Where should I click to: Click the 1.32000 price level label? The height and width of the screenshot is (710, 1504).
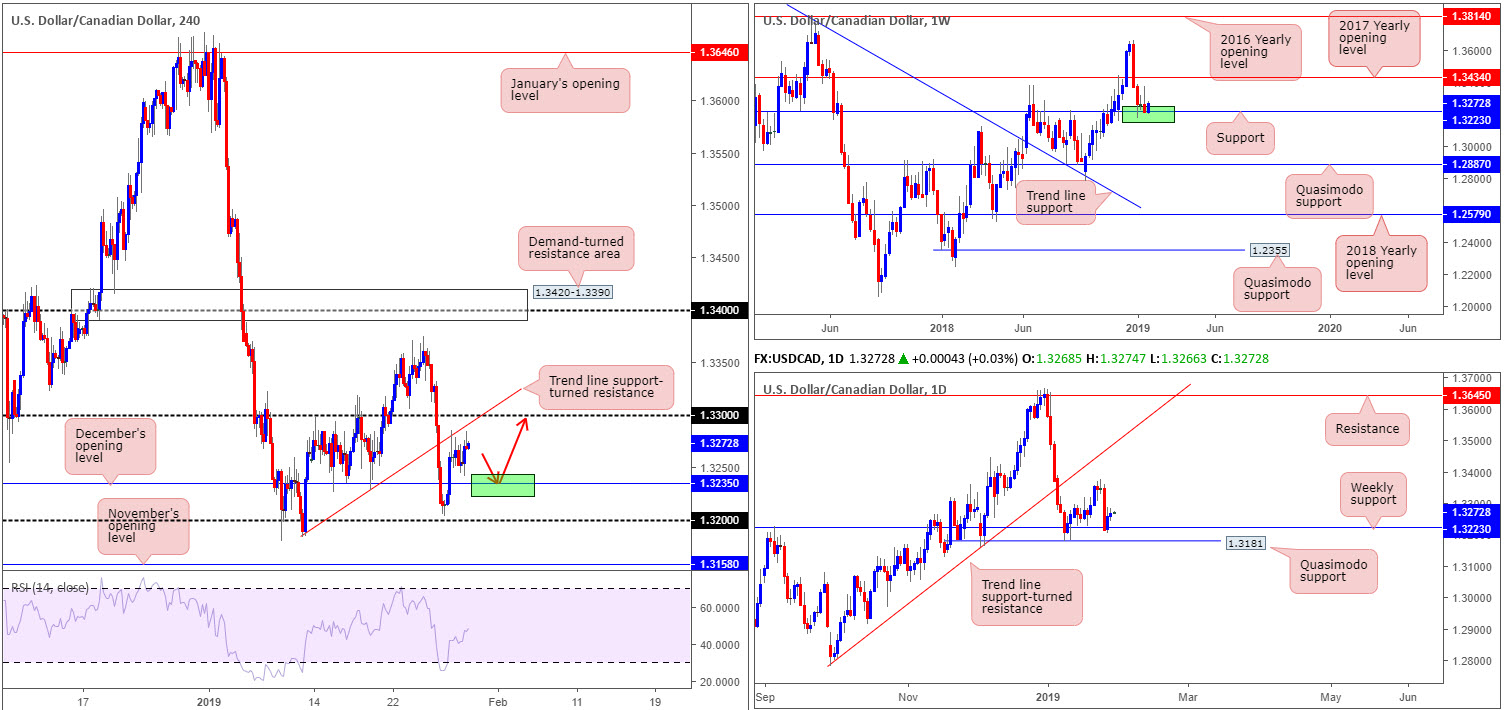point(720,520)
